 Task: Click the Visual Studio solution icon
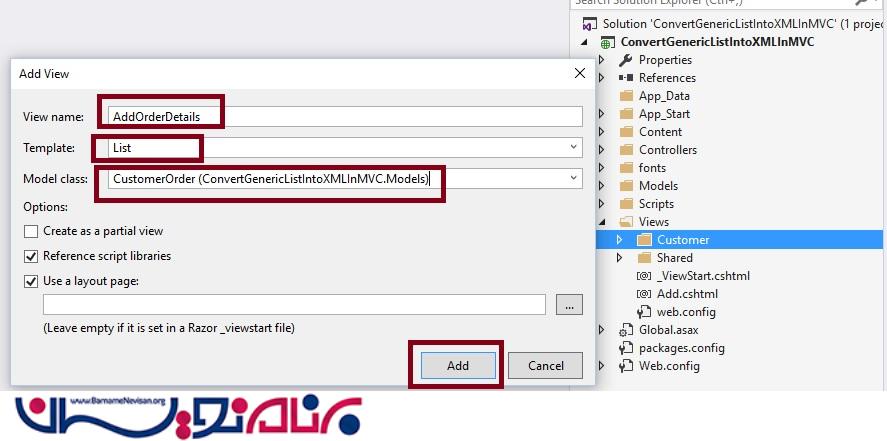590,24
